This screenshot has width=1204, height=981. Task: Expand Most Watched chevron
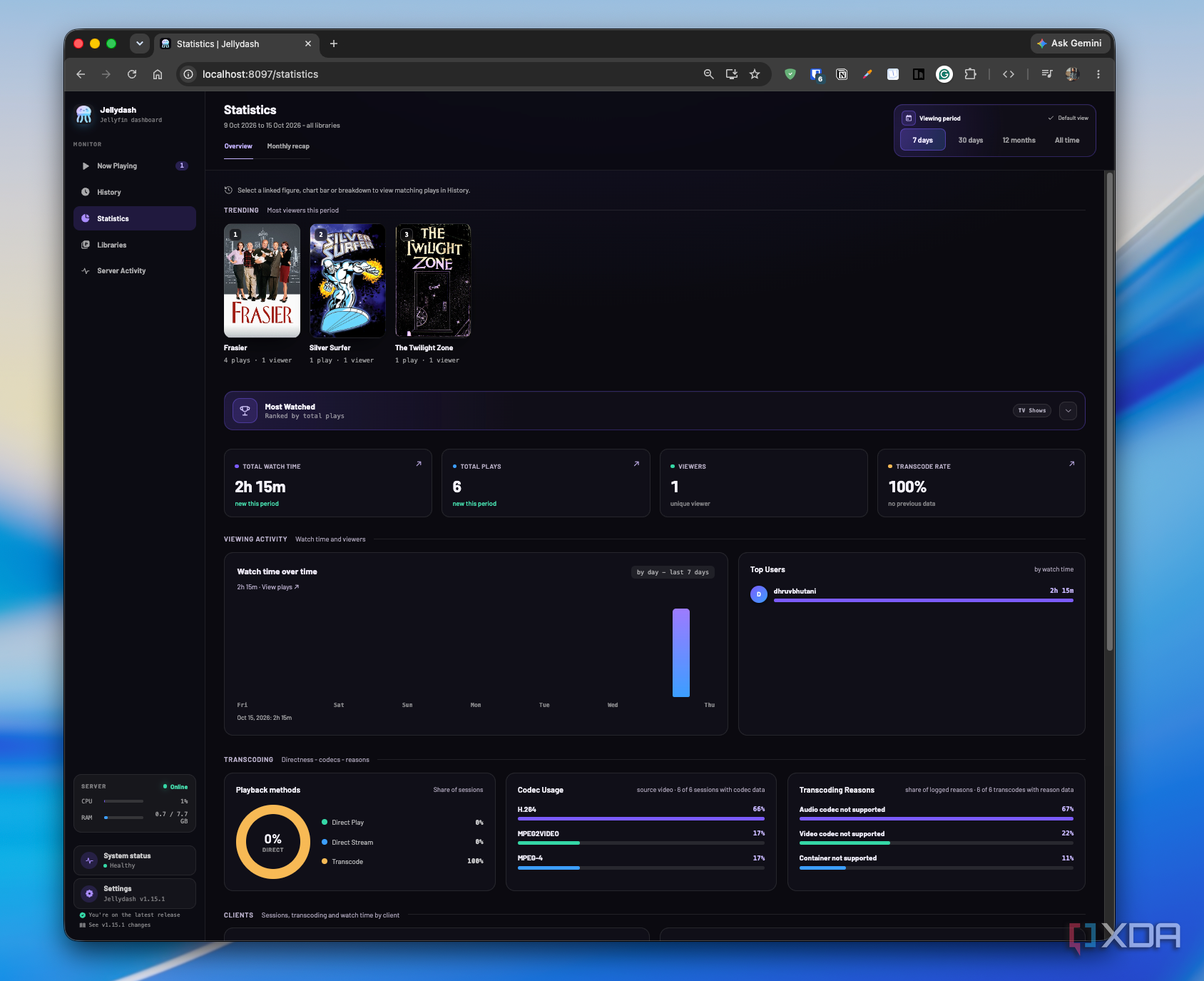point(1068,411)
